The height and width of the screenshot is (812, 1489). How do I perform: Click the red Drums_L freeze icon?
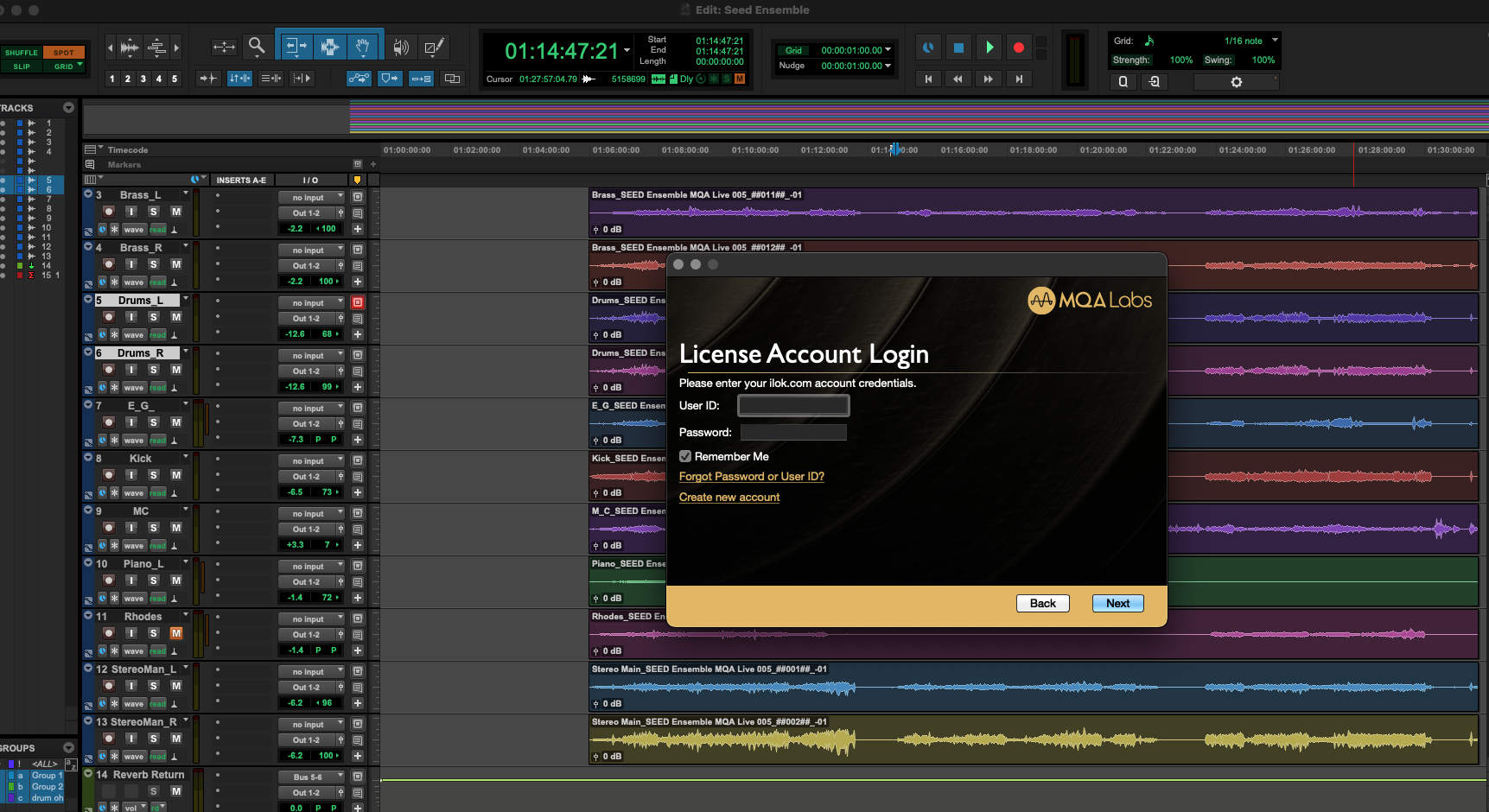pyautogui.click(x=358, y=302)
